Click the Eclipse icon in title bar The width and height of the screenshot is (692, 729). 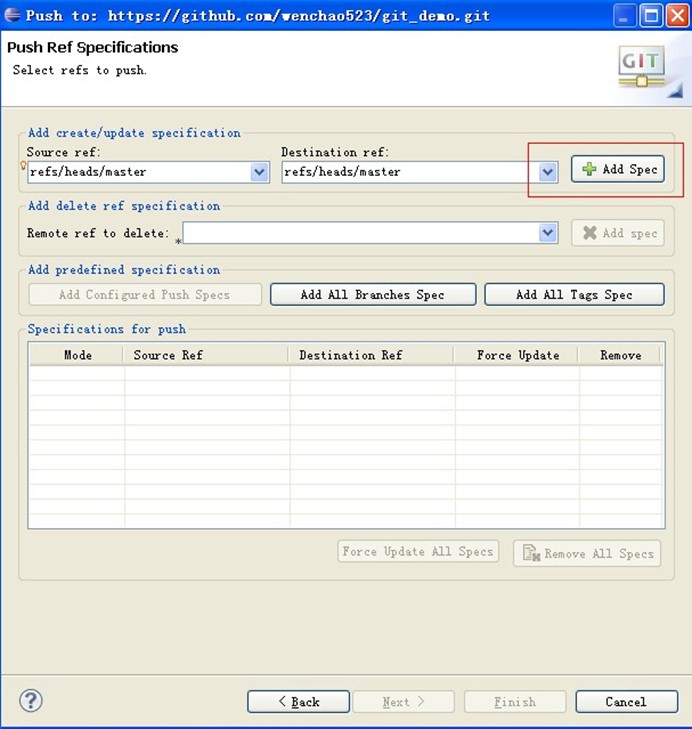[13, 15]
